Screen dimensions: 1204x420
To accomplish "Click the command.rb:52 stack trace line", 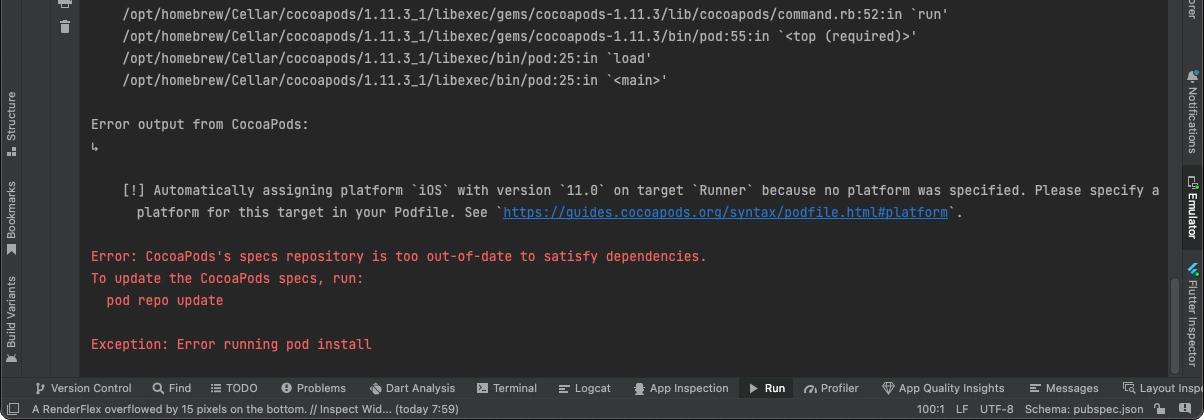I will point(536,14).
